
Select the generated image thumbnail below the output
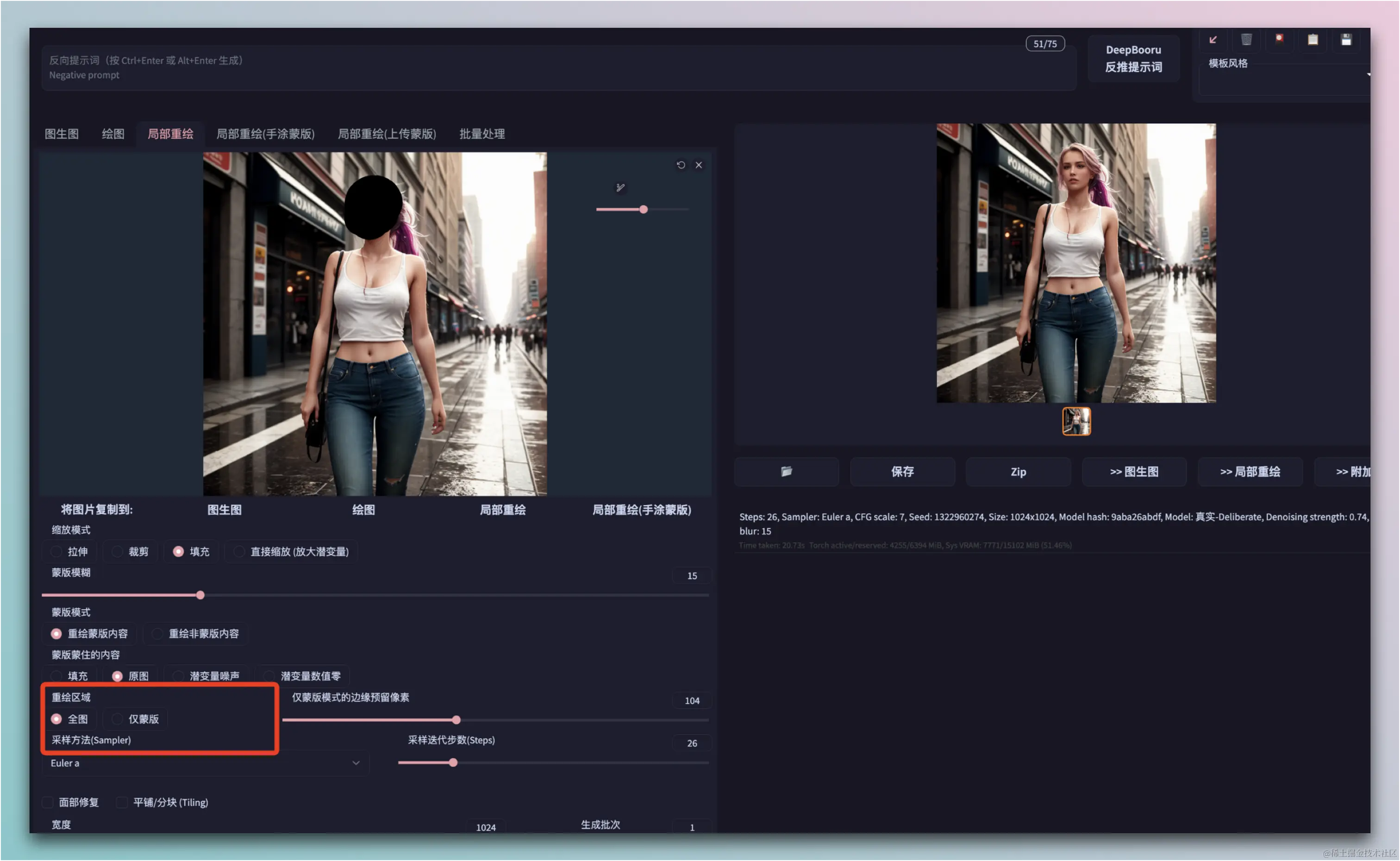coord(1076,421)
